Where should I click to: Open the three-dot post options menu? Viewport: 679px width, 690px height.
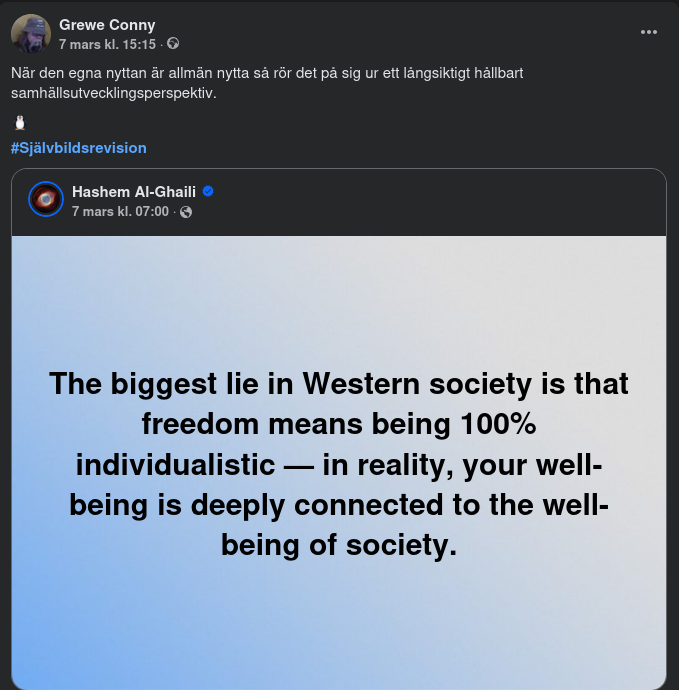point(649,32)
